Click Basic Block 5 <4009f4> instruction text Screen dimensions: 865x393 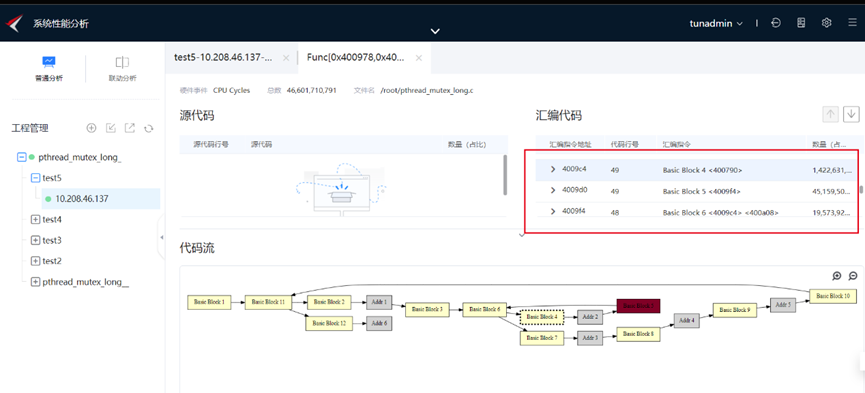coord(701,191)
